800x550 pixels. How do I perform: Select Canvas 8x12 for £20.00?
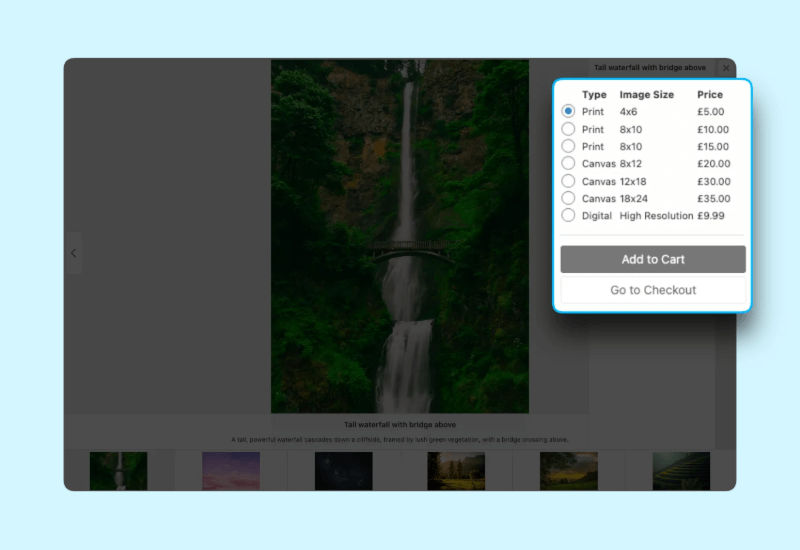pyautogui.click(x=568, y=163)
